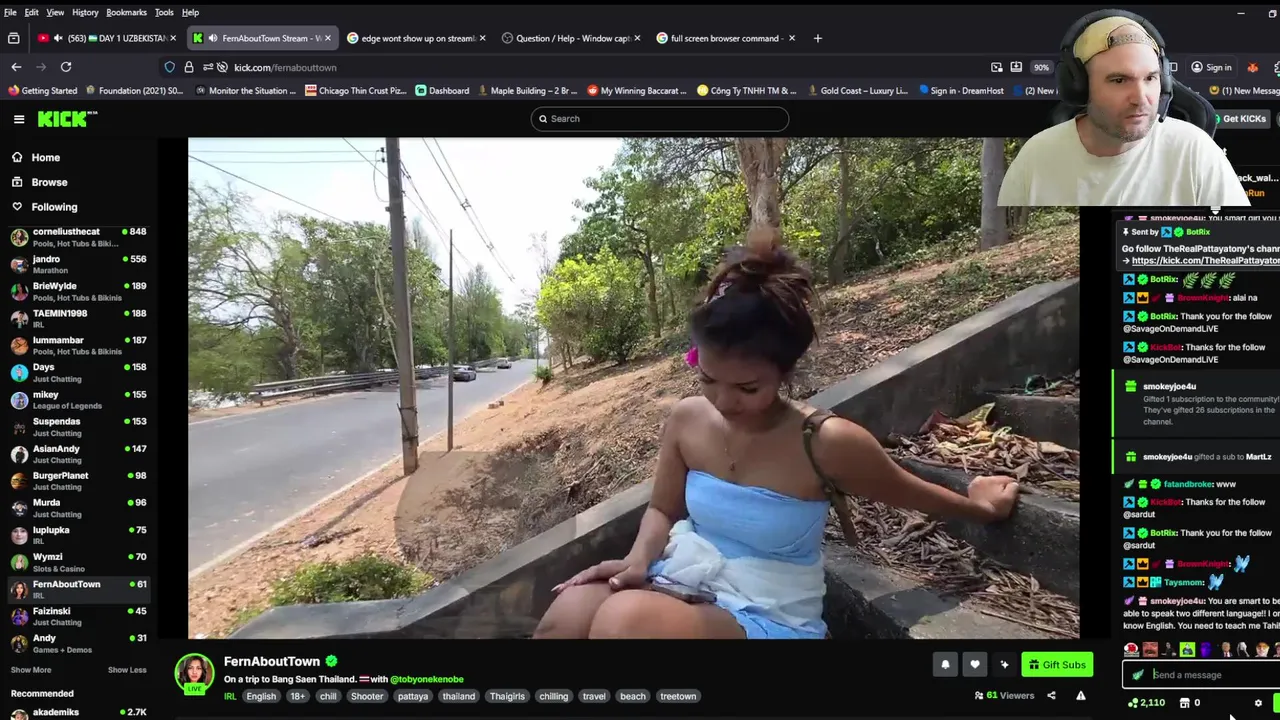Turn on the stream notification bell

[945, 664]
